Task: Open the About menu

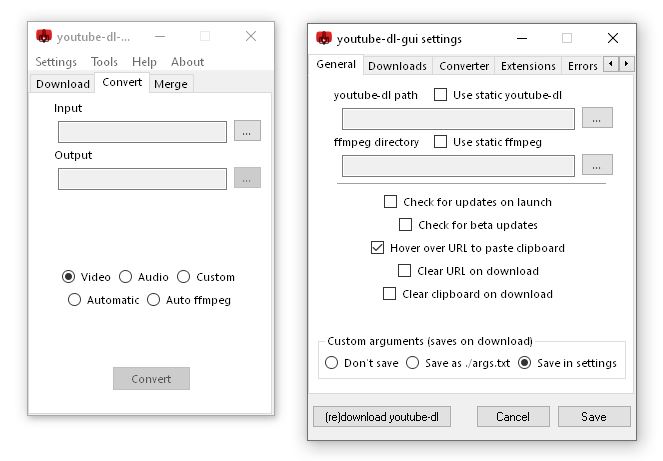Action: pos(187,62)
